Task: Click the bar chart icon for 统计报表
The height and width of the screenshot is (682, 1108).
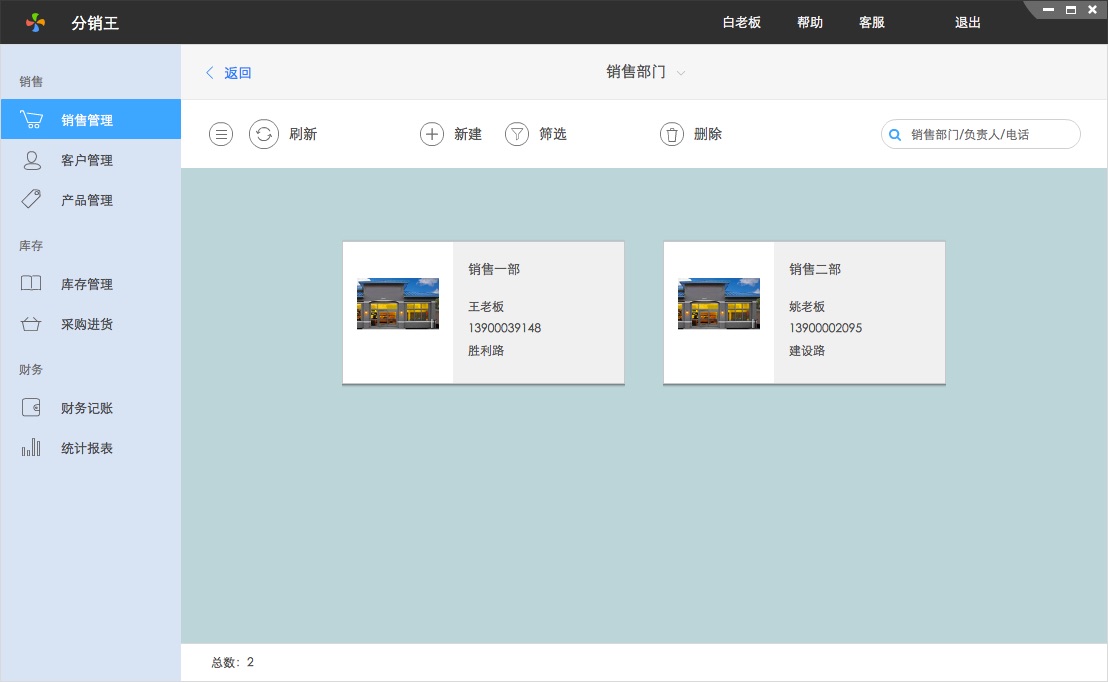Action: coord(32,448)
